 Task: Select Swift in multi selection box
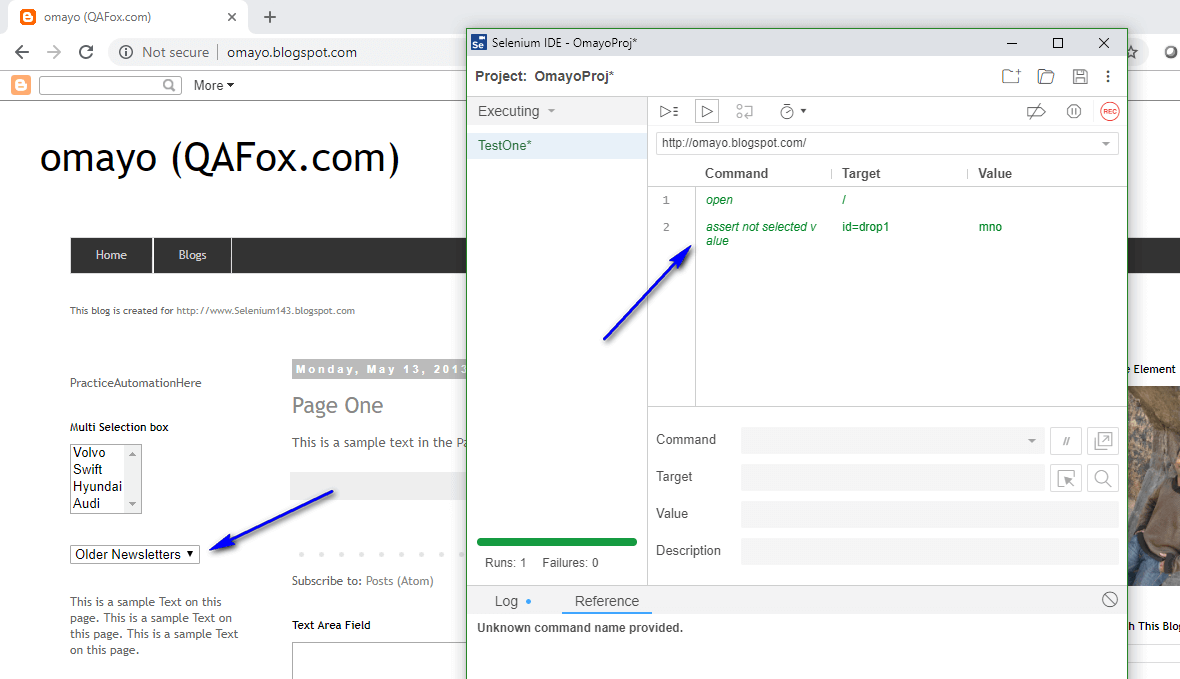pos(87,469)
